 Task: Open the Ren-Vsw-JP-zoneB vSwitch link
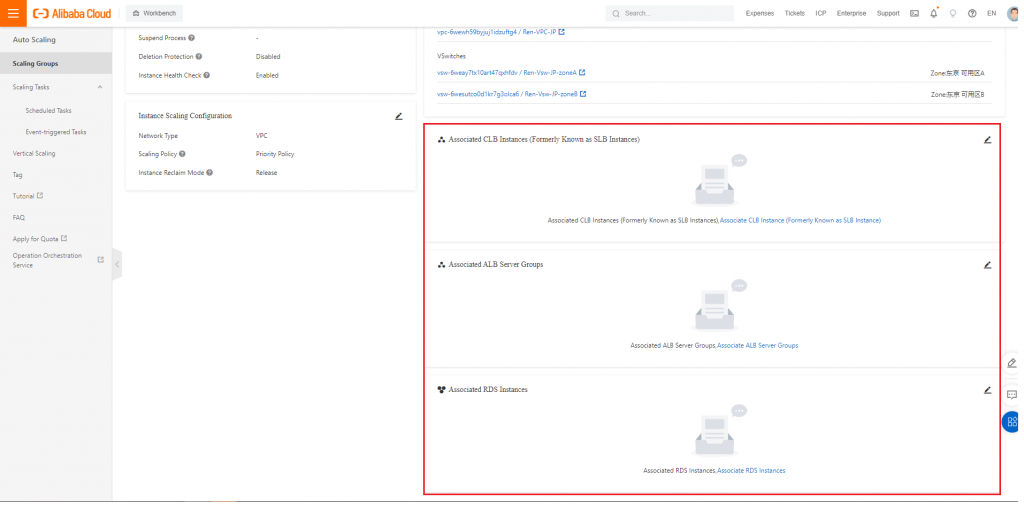point(511,94)
